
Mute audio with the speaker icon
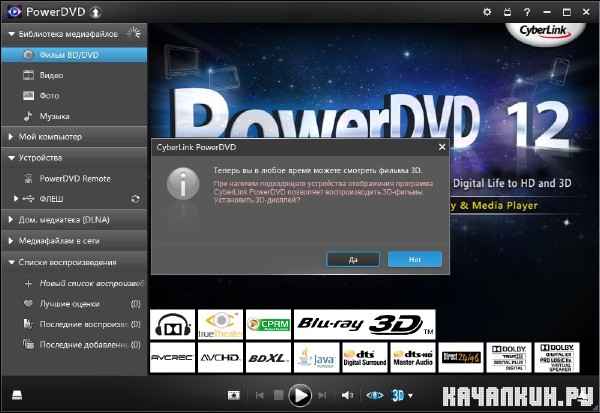tap(347, 395)
